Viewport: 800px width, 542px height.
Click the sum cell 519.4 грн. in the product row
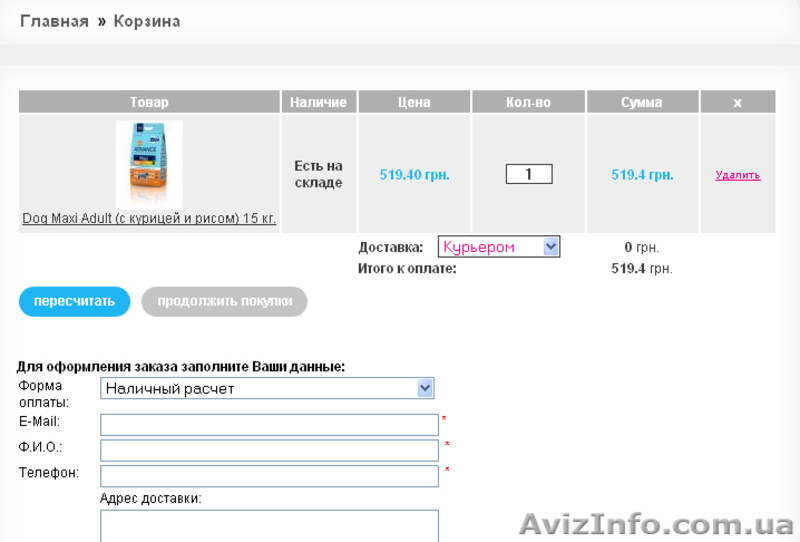click(642, 175)
